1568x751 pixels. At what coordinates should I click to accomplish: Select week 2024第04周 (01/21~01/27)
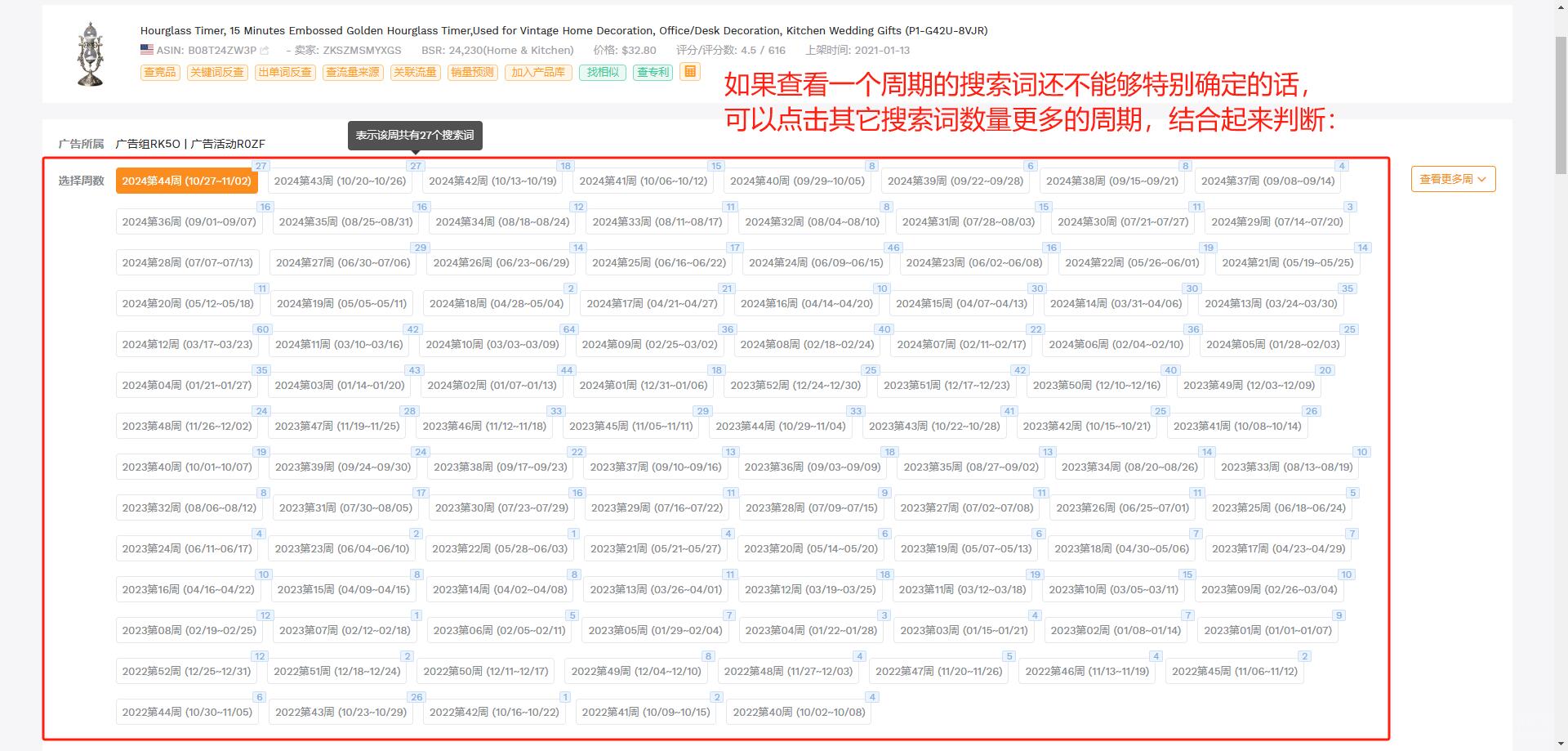(187, 385)
